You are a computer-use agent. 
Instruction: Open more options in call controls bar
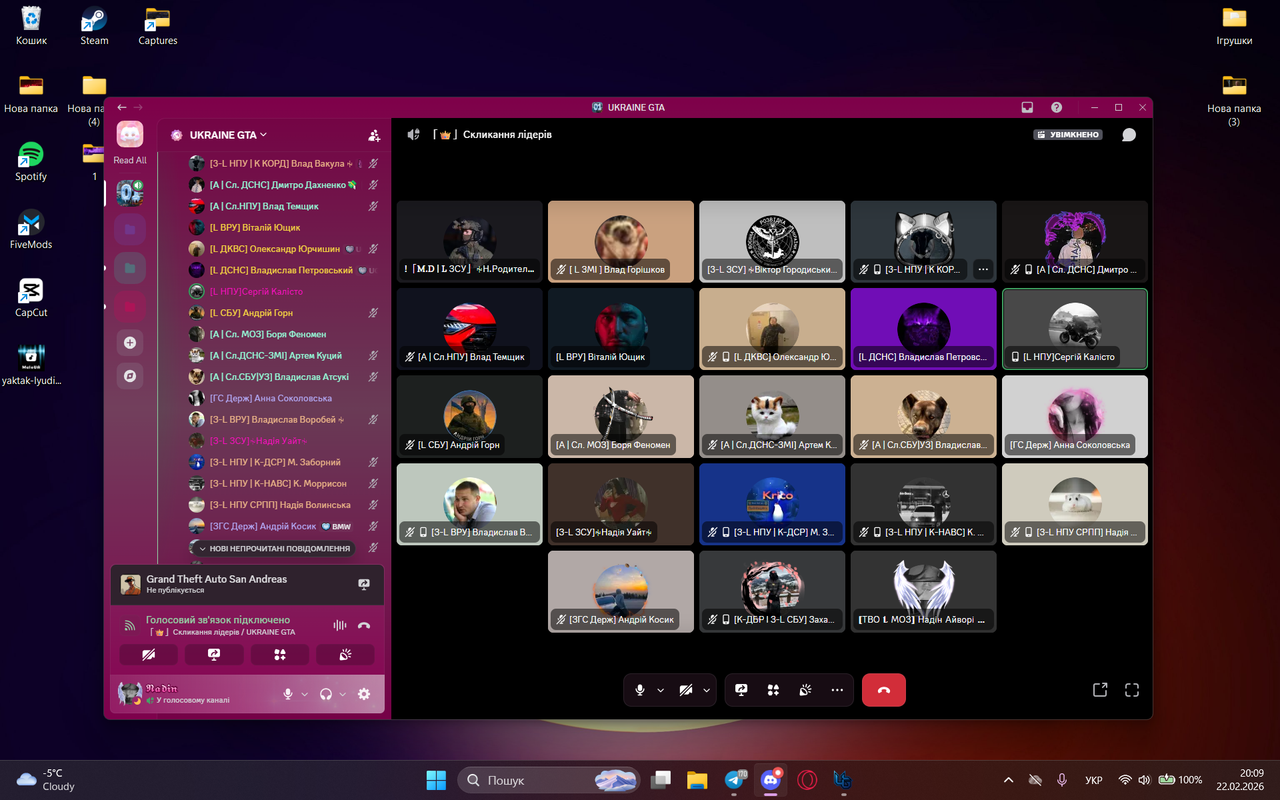pyautogui.click(x=837, y=690)
